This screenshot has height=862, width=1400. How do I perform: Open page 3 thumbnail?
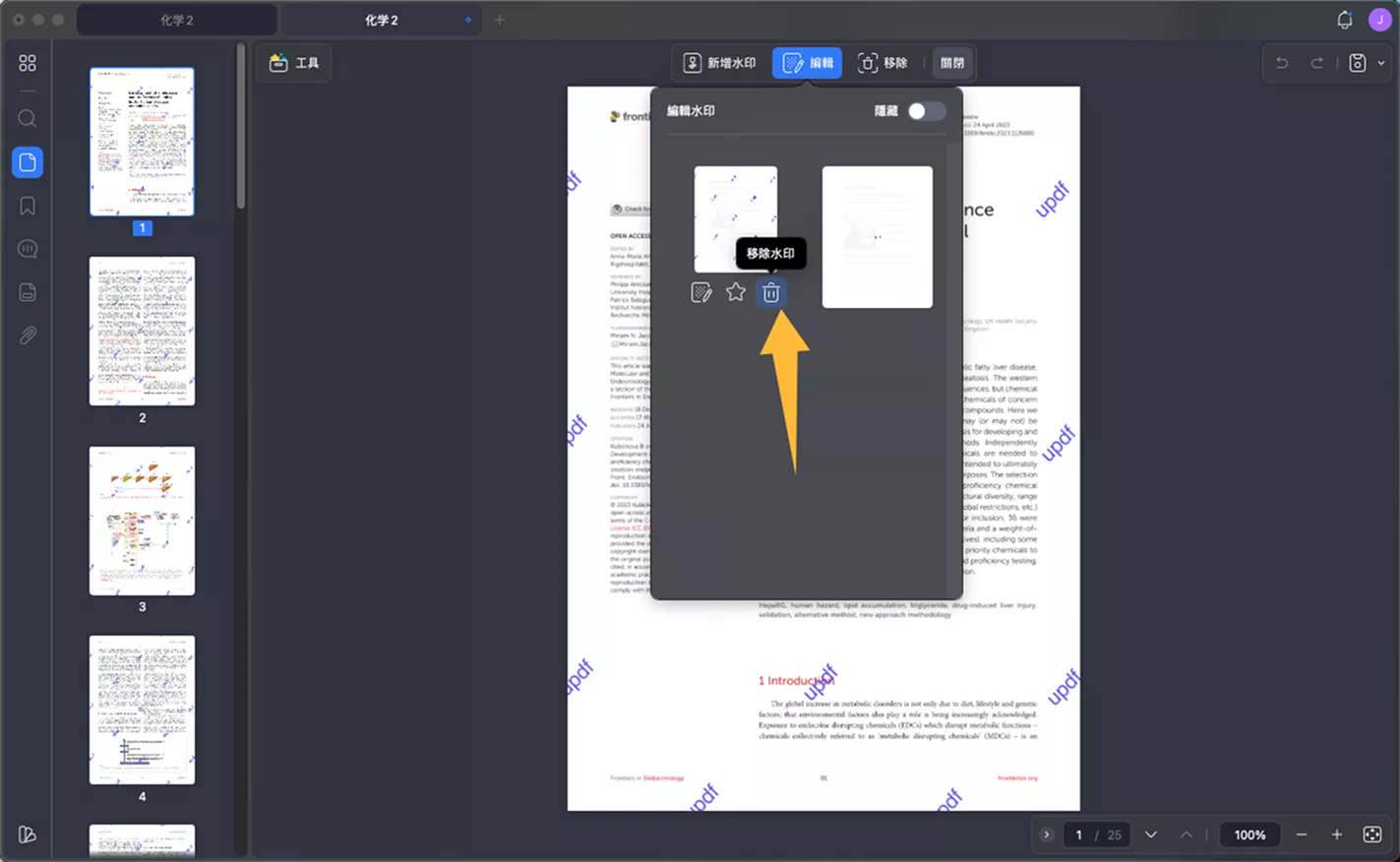(x=142, y=521)
